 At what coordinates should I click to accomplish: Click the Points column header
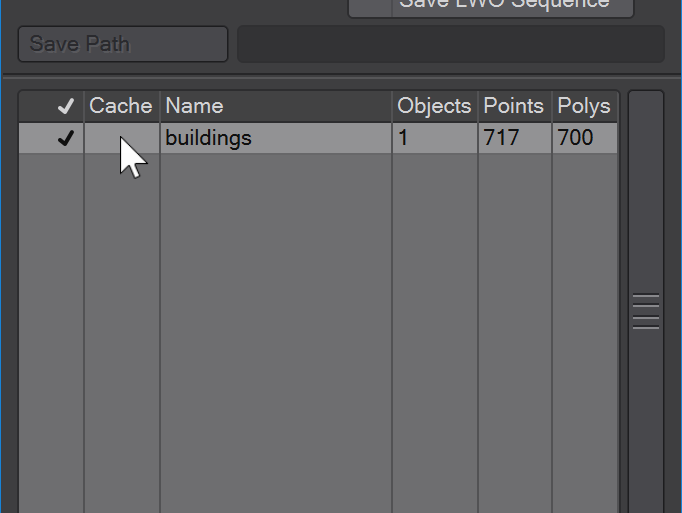point(515,106)
